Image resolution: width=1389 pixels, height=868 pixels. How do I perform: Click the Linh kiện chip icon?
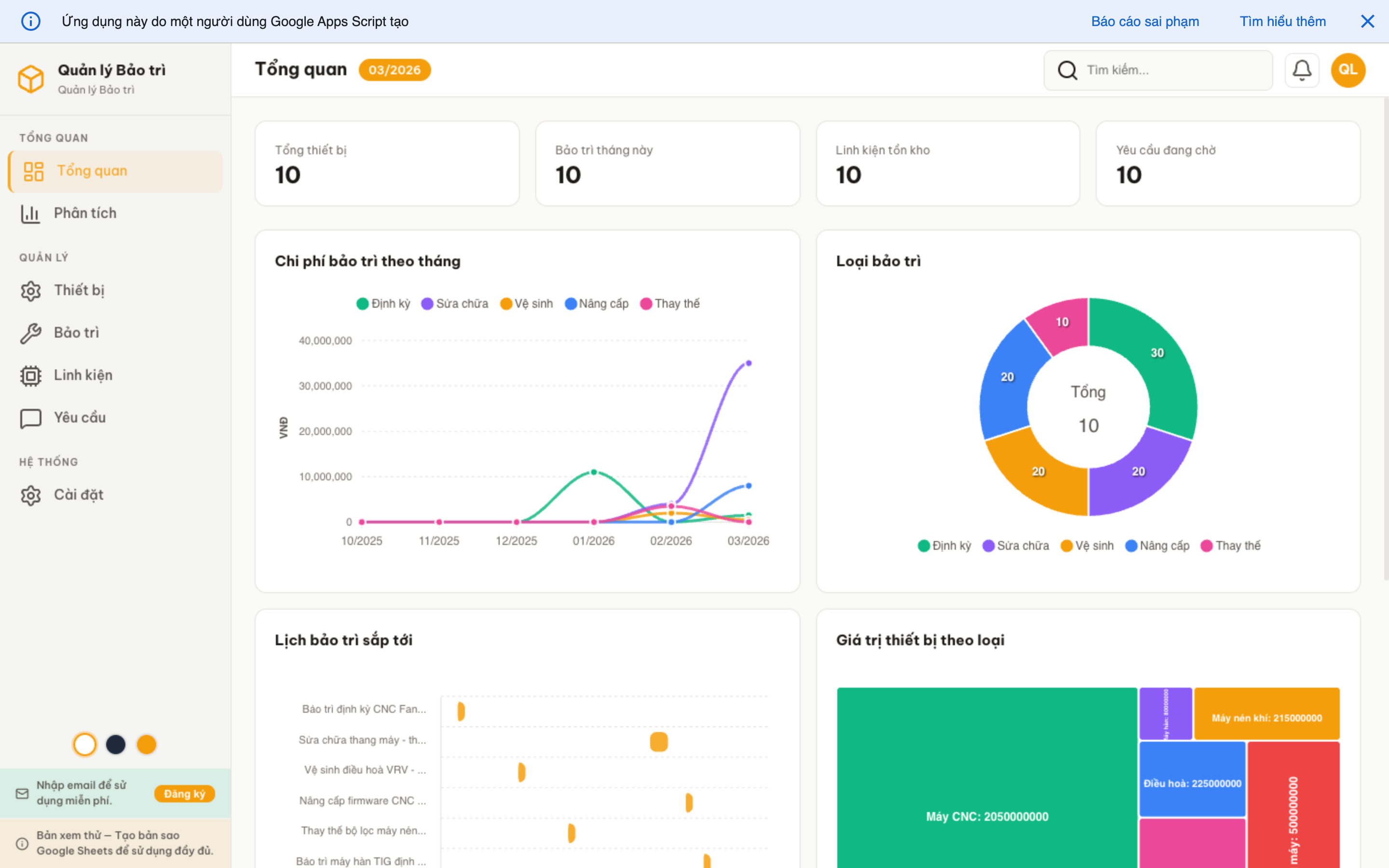[x=30, y=376]
